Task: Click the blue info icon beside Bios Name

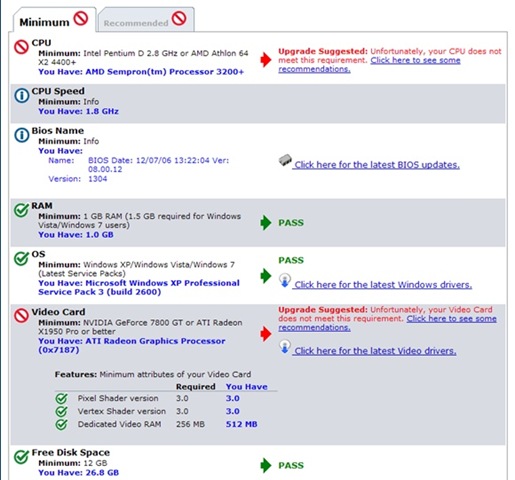Action: [22, 135]
